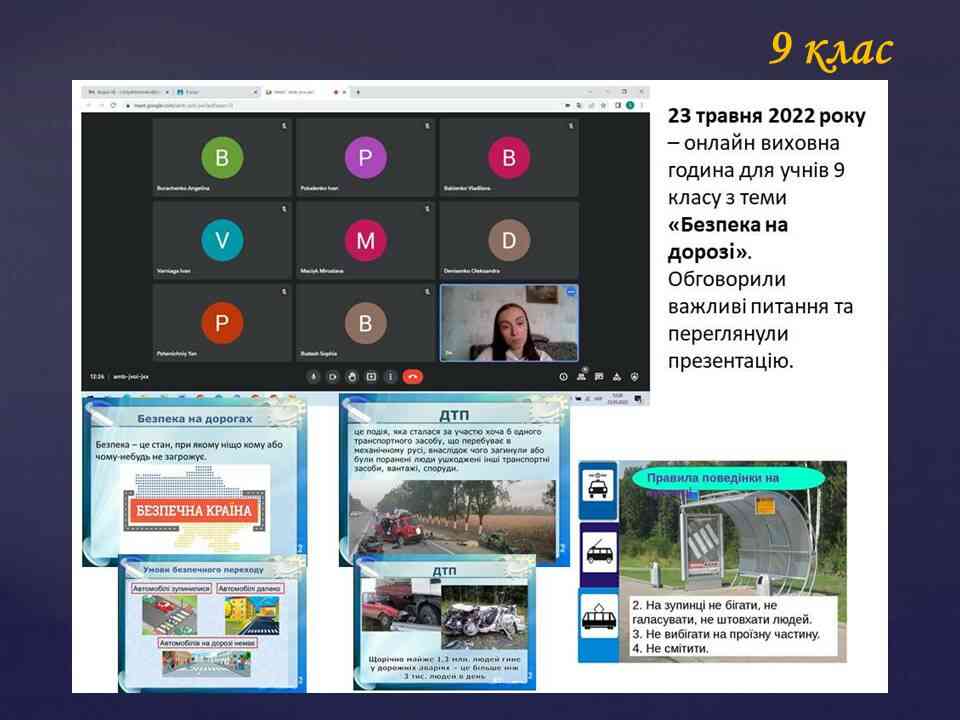Open Chrome's three-dot menu
This screenshot has height=720, width=960.
tap(642, 104)
